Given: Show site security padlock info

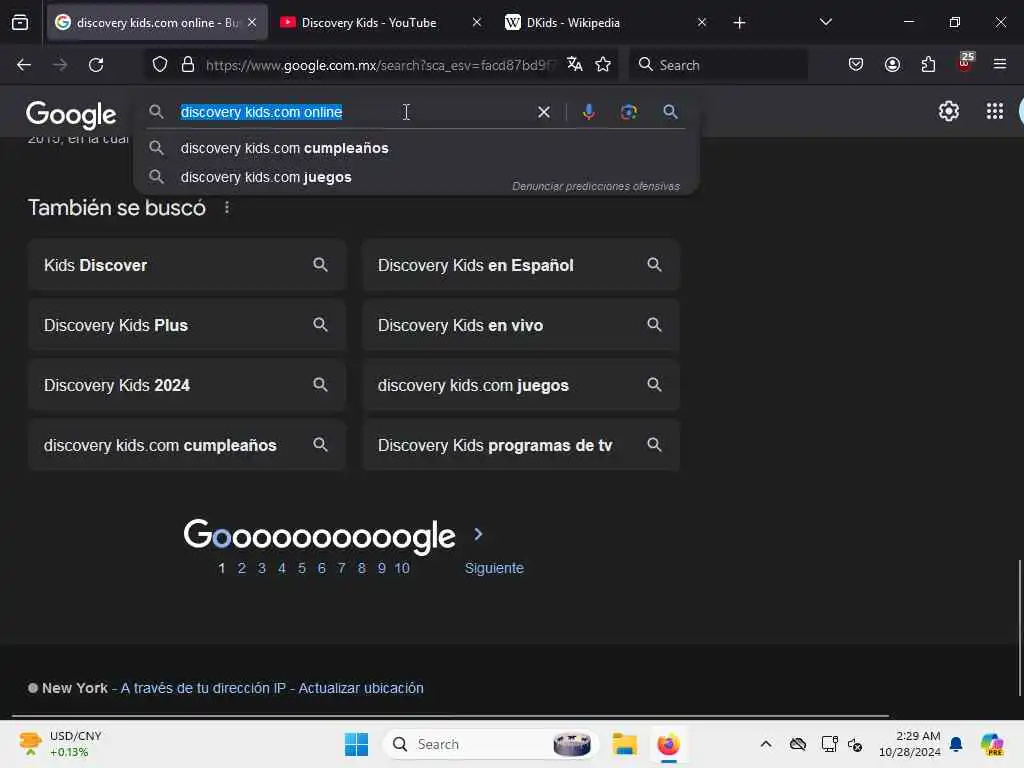Looking at the screenshot, I should point(188,65).
